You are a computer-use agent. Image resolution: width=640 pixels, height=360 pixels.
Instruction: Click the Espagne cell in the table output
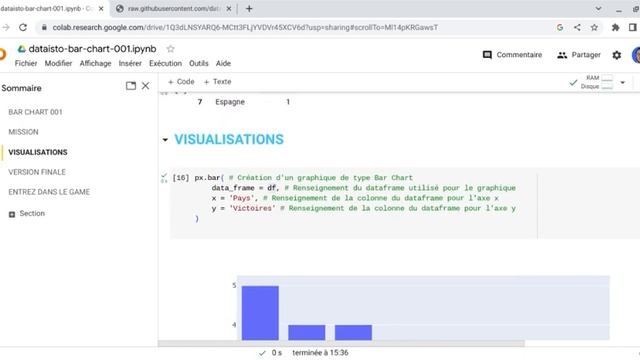[230, 102]
